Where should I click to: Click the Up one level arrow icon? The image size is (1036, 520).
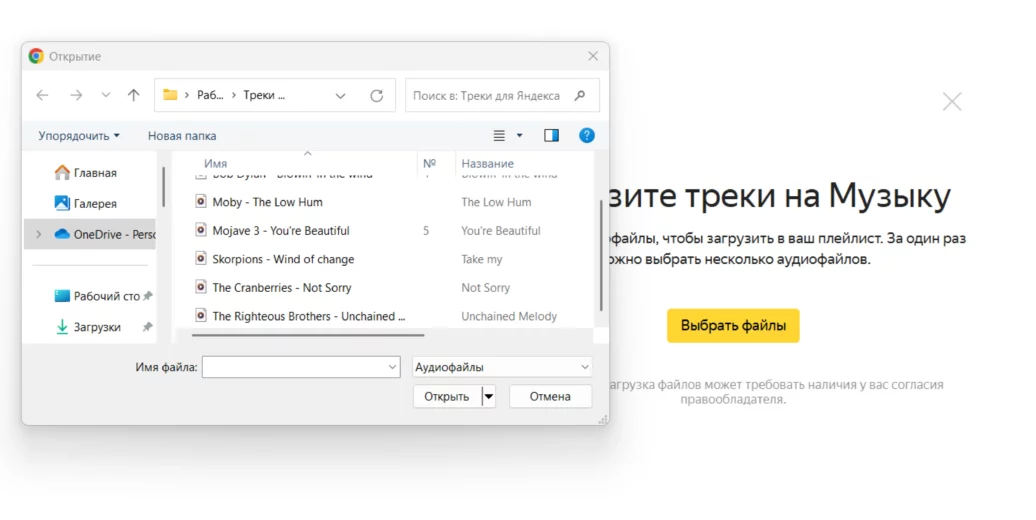coord(134,96)
